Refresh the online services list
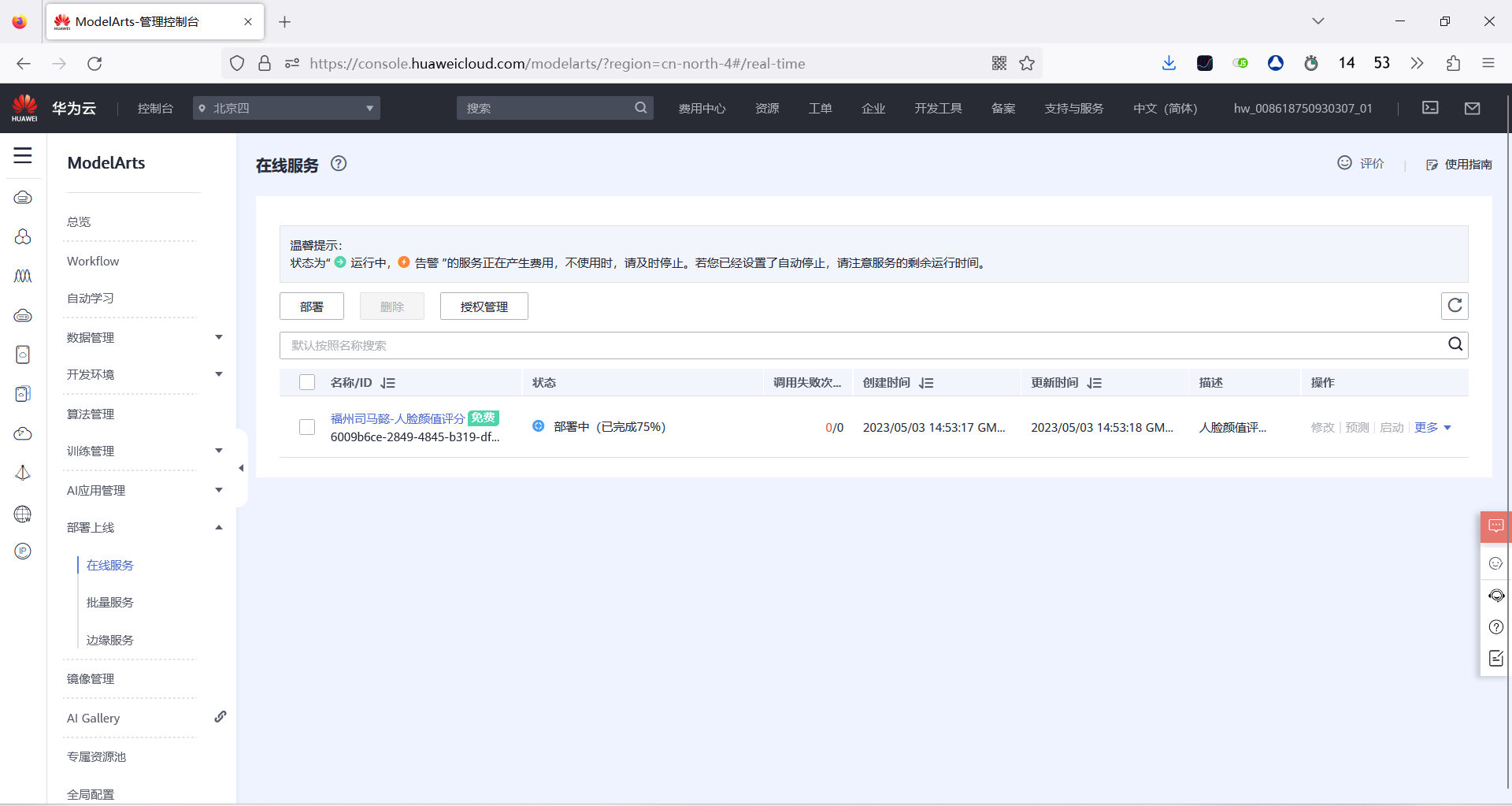 pos(1455,306)
